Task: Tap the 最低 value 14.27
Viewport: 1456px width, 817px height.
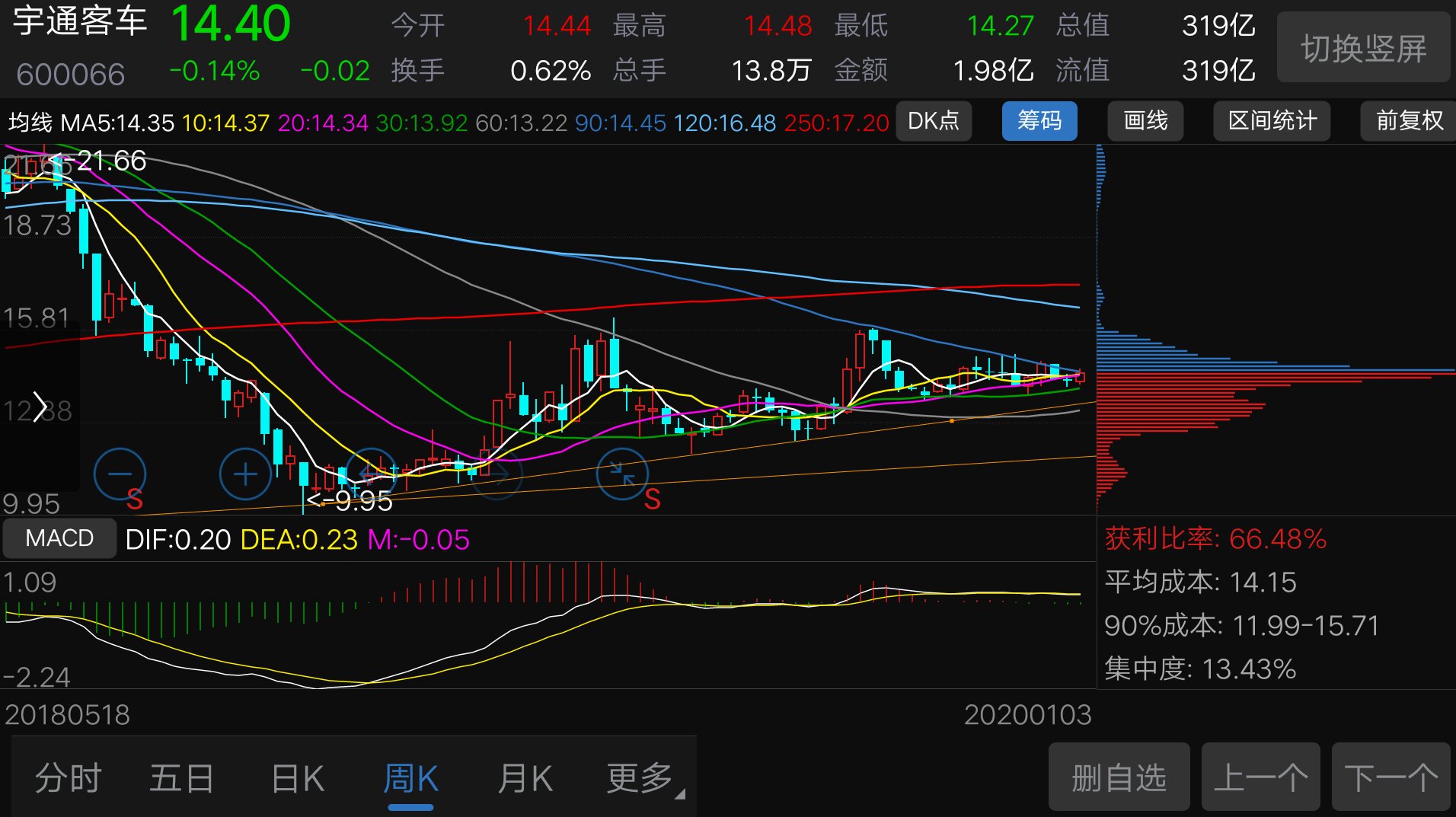Action: 1000,26
